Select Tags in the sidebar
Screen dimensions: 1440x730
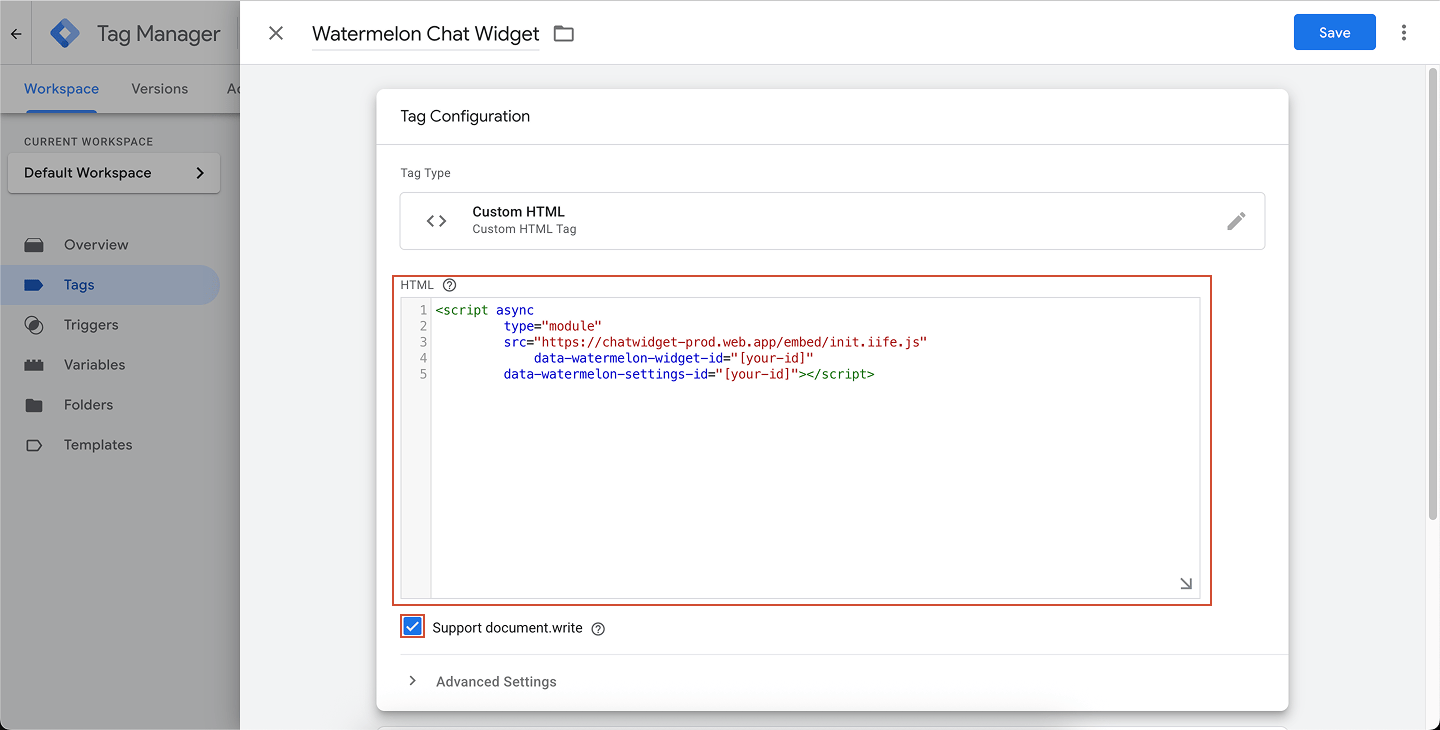click(x=110, y=284)
